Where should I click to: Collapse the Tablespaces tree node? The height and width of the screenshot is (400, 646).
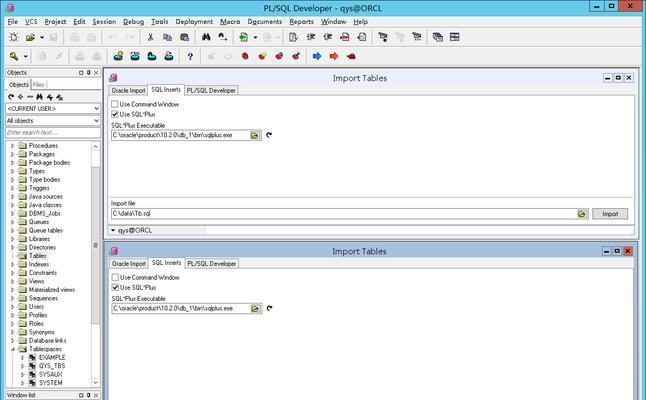(x=12, y=349)
